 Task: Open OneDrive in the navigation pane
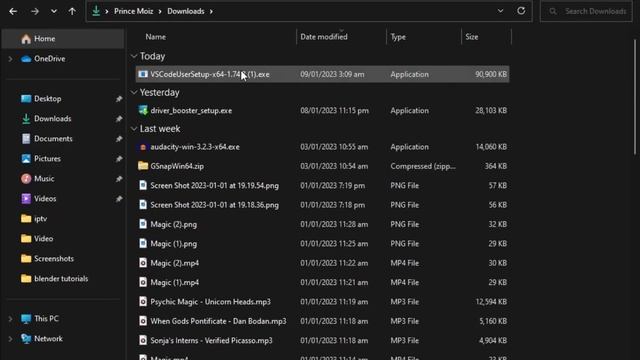pos(49,59)
